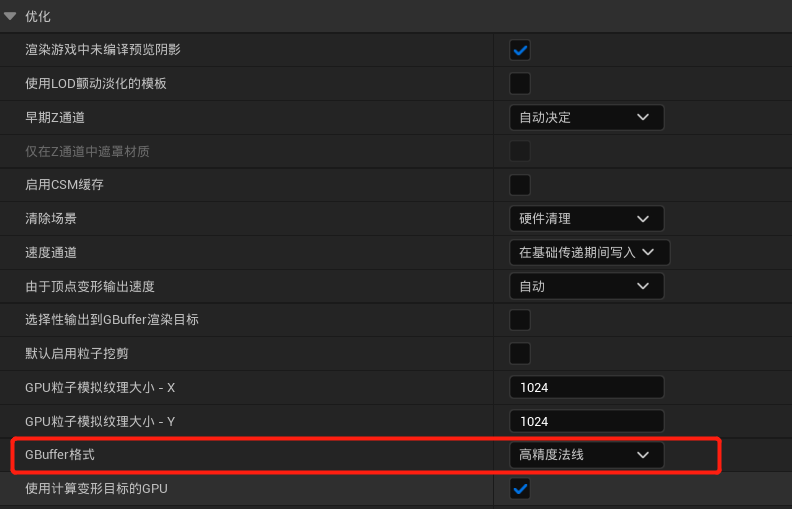Enable 选择性输出到GBuffer渲染目标 checkbox
This screenshot has height=509, width=792.
[x=520, y=320]
